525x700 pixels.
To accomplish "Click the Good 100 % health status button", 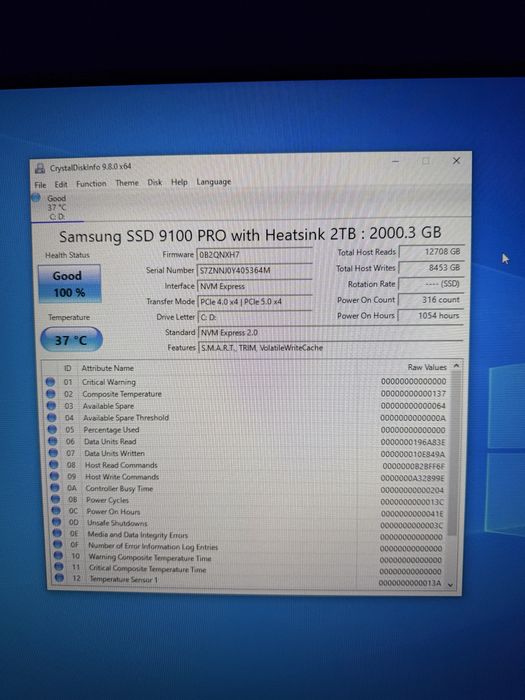I will [x=69, y=284].
